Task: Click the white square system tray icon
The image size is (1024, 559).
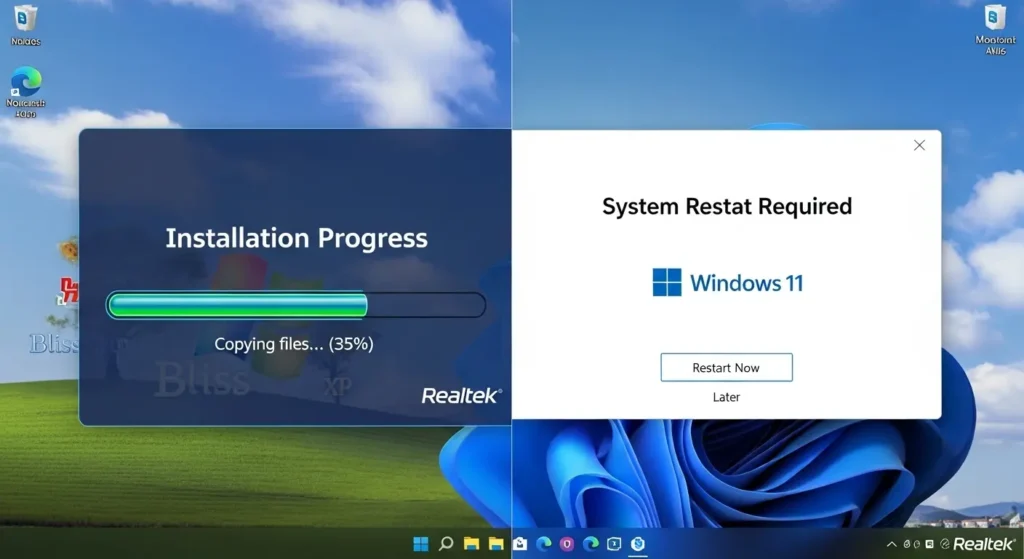Action: tap(929, 544)
